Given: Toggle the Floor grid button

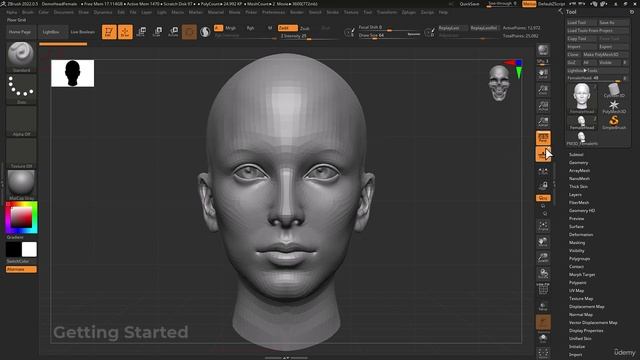Looking at the screenshot, I should click(x=543, y=154).
